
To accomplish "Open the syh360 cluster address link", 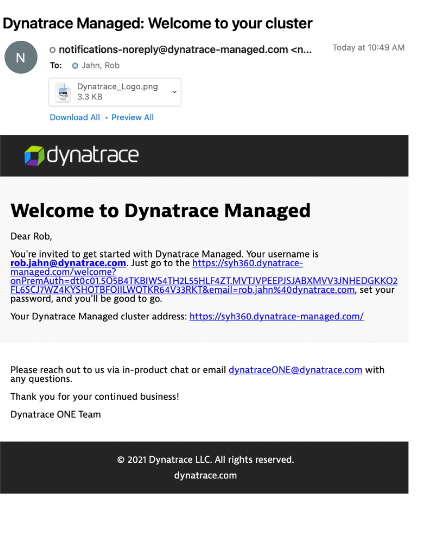I will click(x=276, y=316).
